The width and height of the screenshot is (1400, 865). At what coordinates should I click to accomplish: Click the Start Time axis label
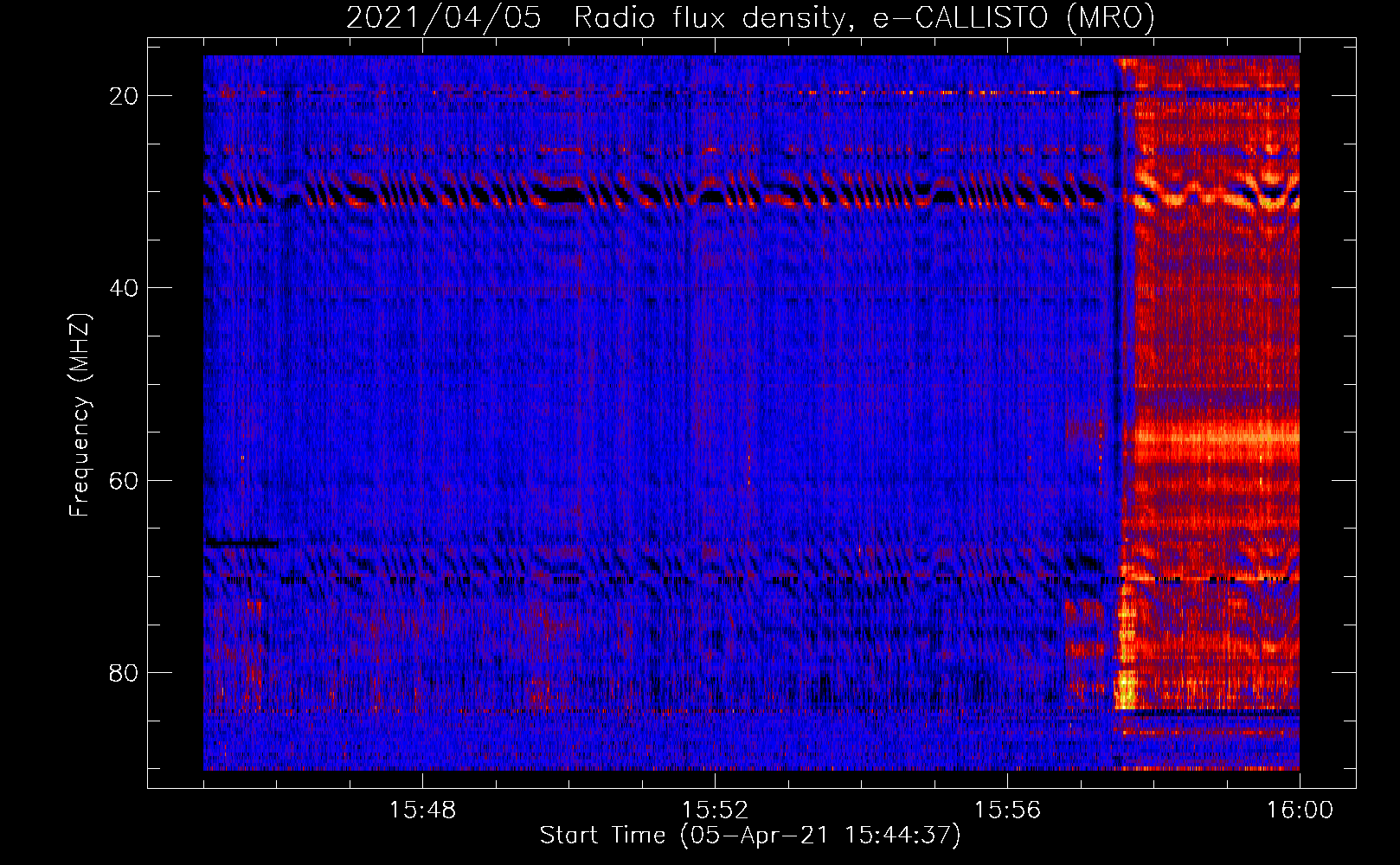click(x=750, y=836)
